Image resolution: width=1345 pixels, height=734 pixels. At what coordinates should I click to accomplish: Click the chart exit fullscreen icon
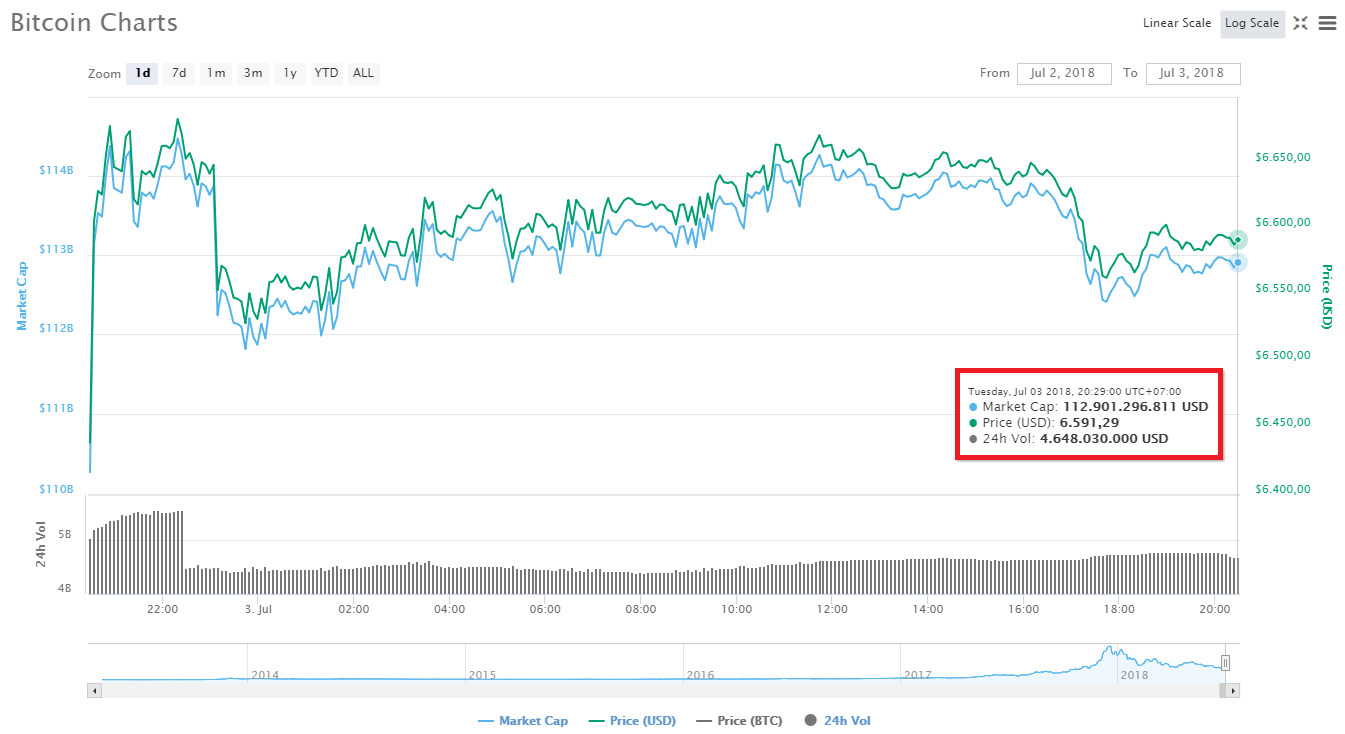click(1301, 23)
